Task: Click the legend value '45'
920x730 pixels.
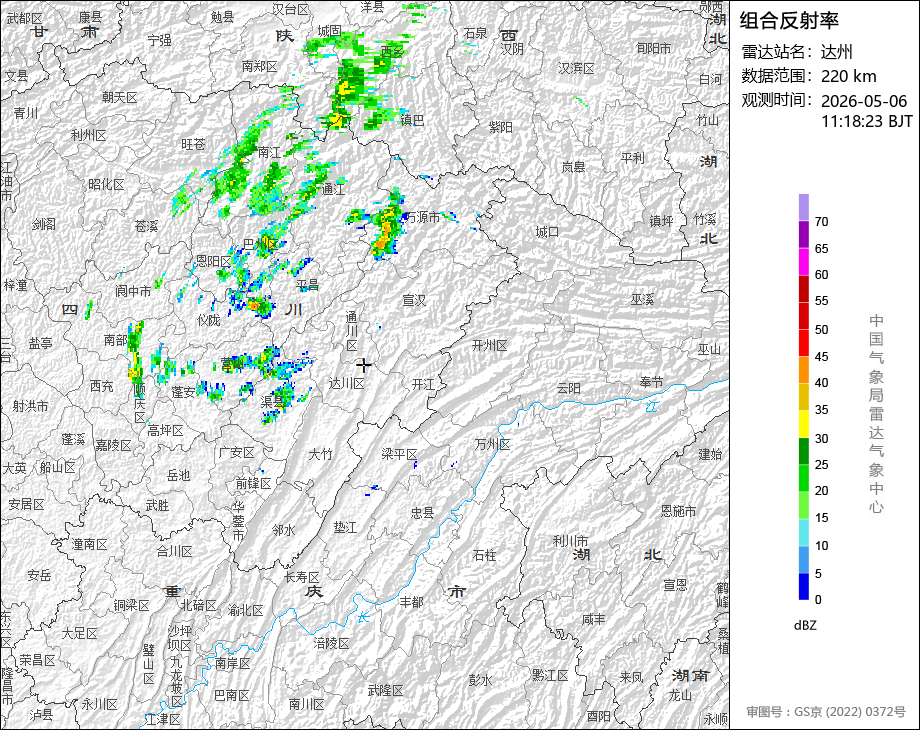Action: coord(821,357)
